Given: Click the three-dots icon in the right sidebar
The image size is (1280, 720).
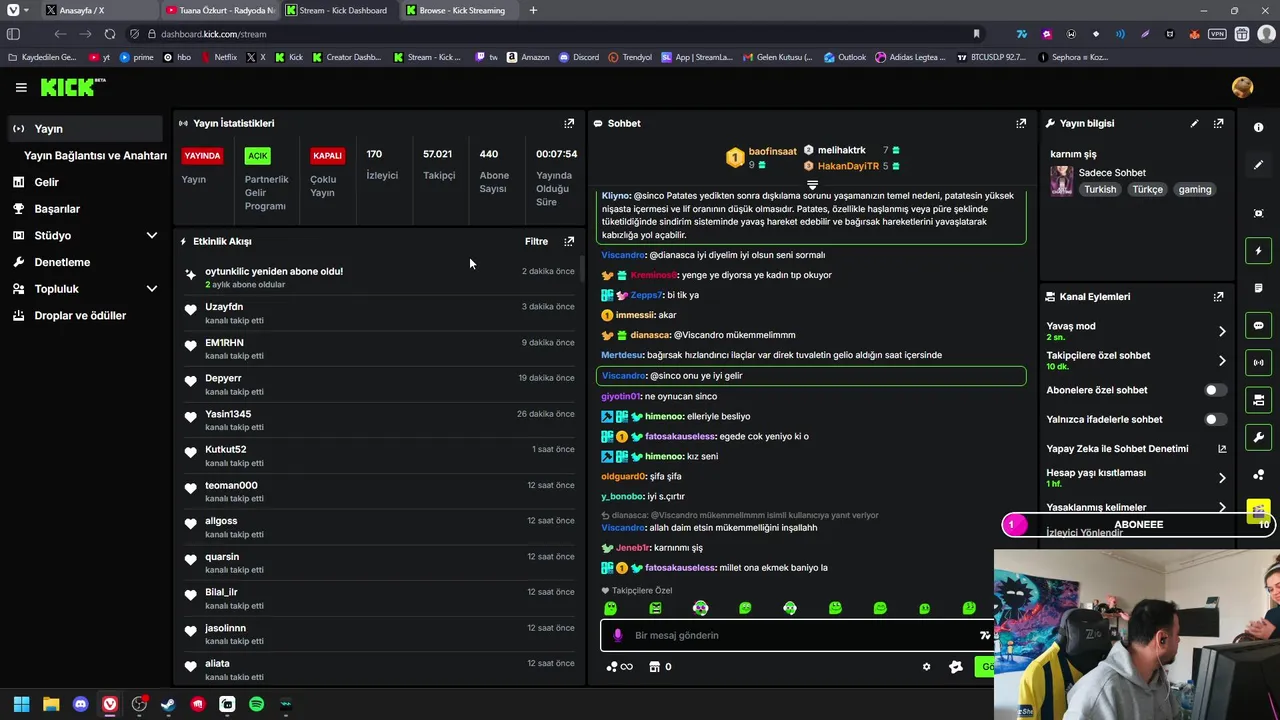Looking at the screenshot, I should click(1258, 474).
